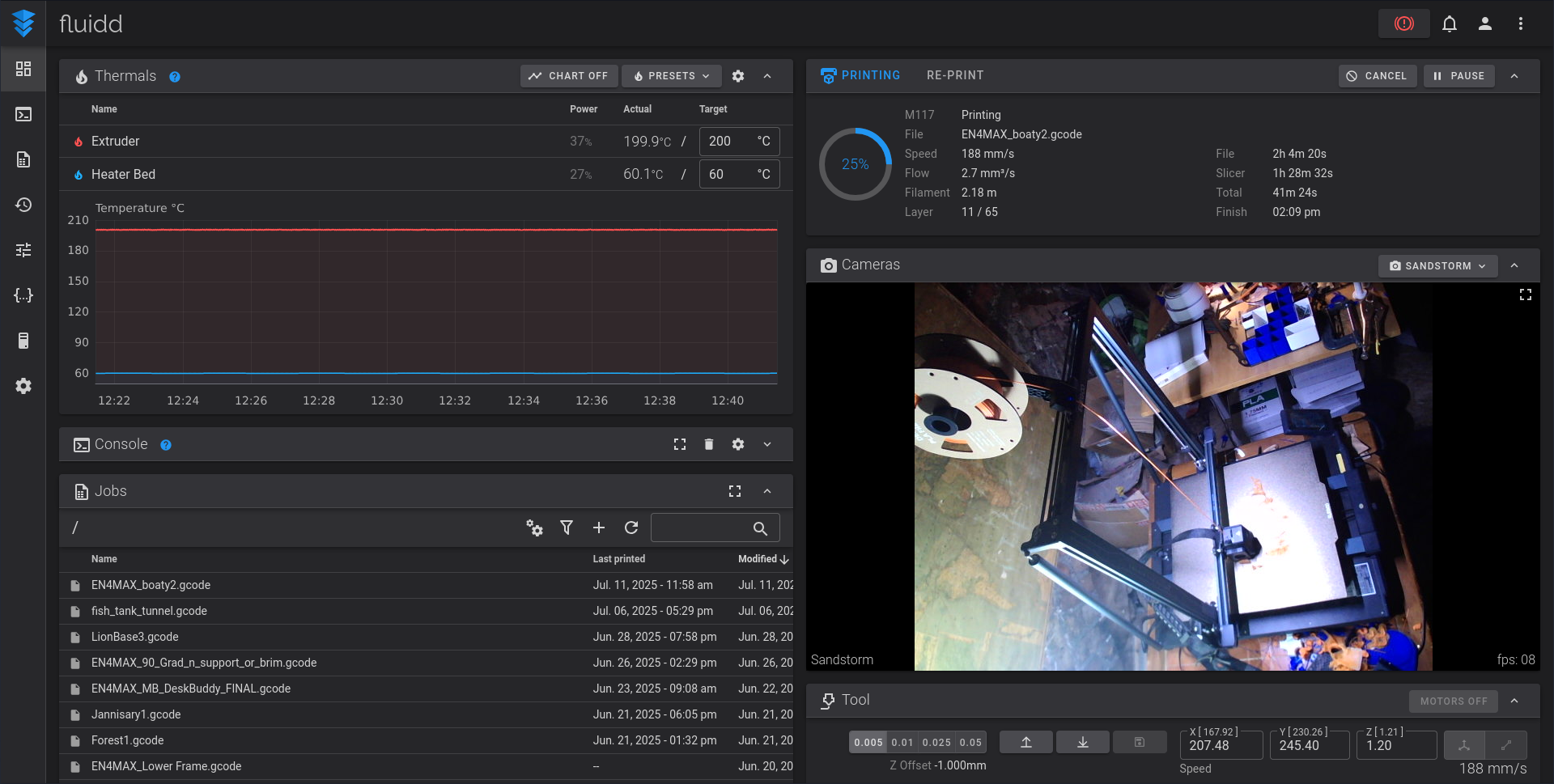The image size is (1554, 784).
Task: Open the Console page in sidebar
Action: tap(23, 114)
